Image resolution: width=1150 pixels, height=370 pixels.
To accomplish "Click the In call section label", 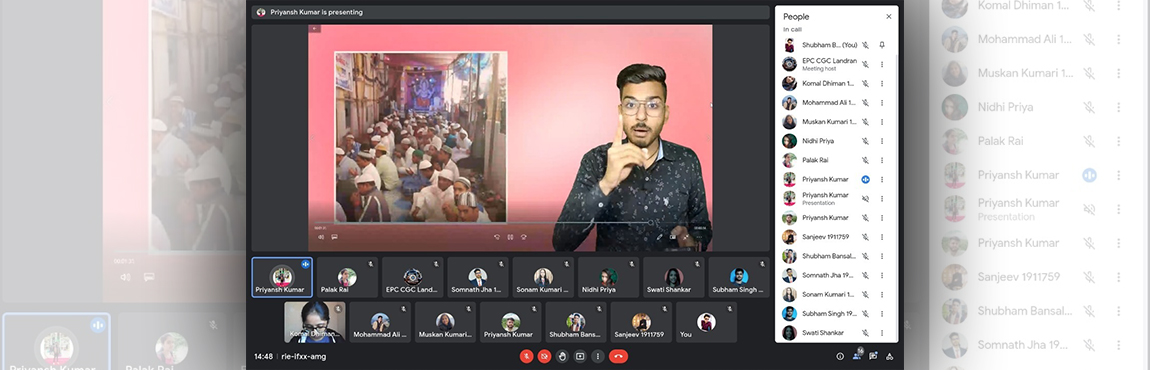I will coord(792,29).
